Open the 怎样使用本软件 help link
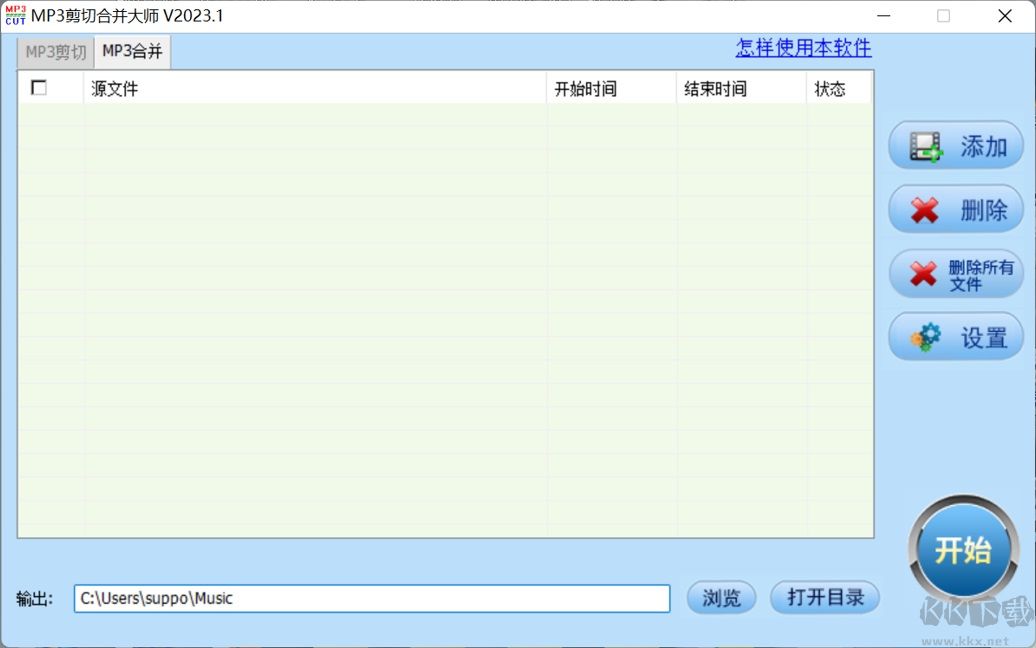Image resolution: width=1036 pixels, height=648 pixels. 803,48
